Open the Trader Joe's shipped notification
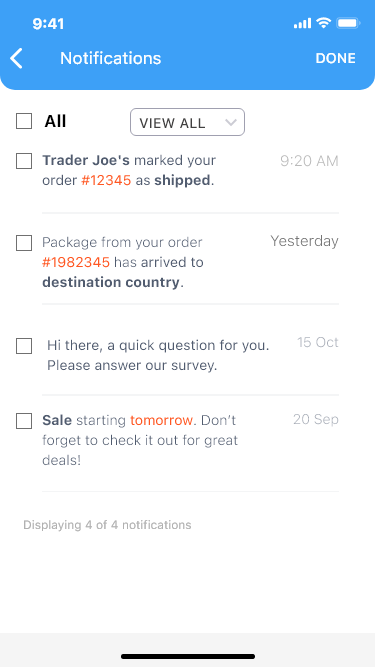 pyautogui.click(x=129, y=171)
